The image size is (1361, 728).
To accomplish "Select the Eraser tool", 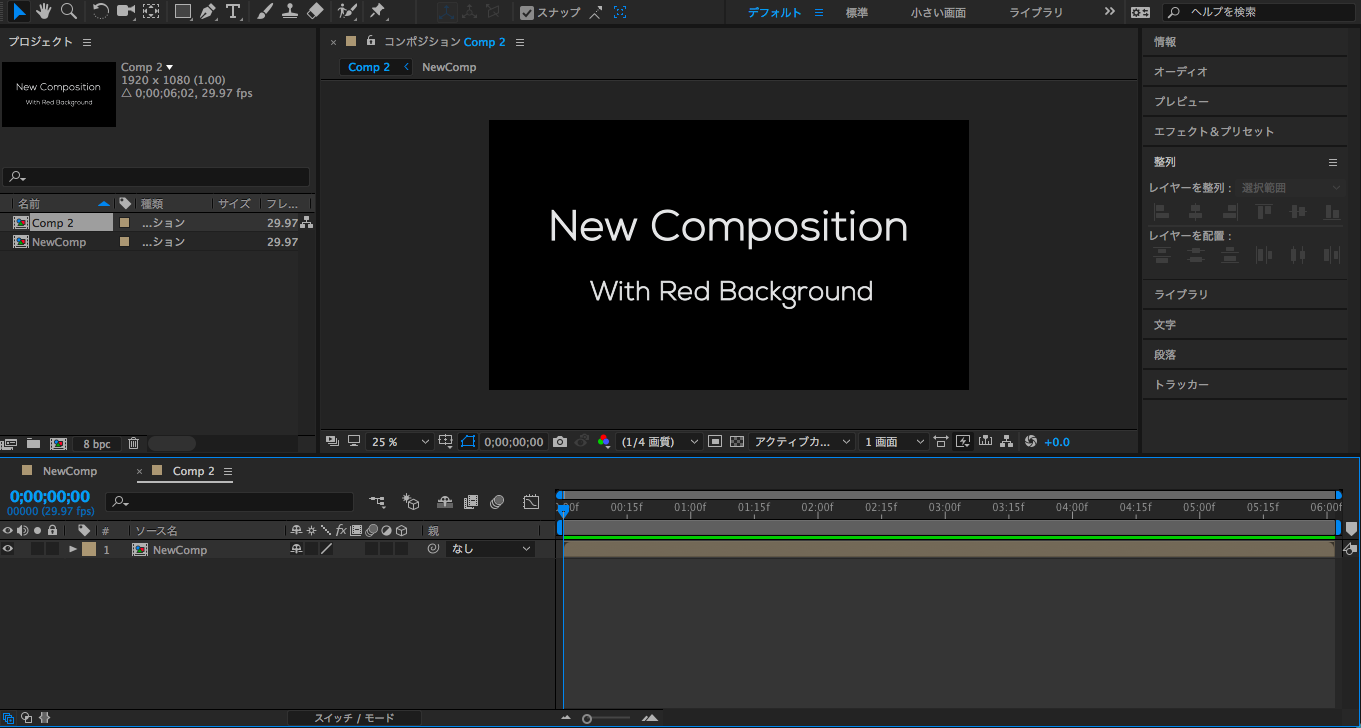I will click(315, 12).
